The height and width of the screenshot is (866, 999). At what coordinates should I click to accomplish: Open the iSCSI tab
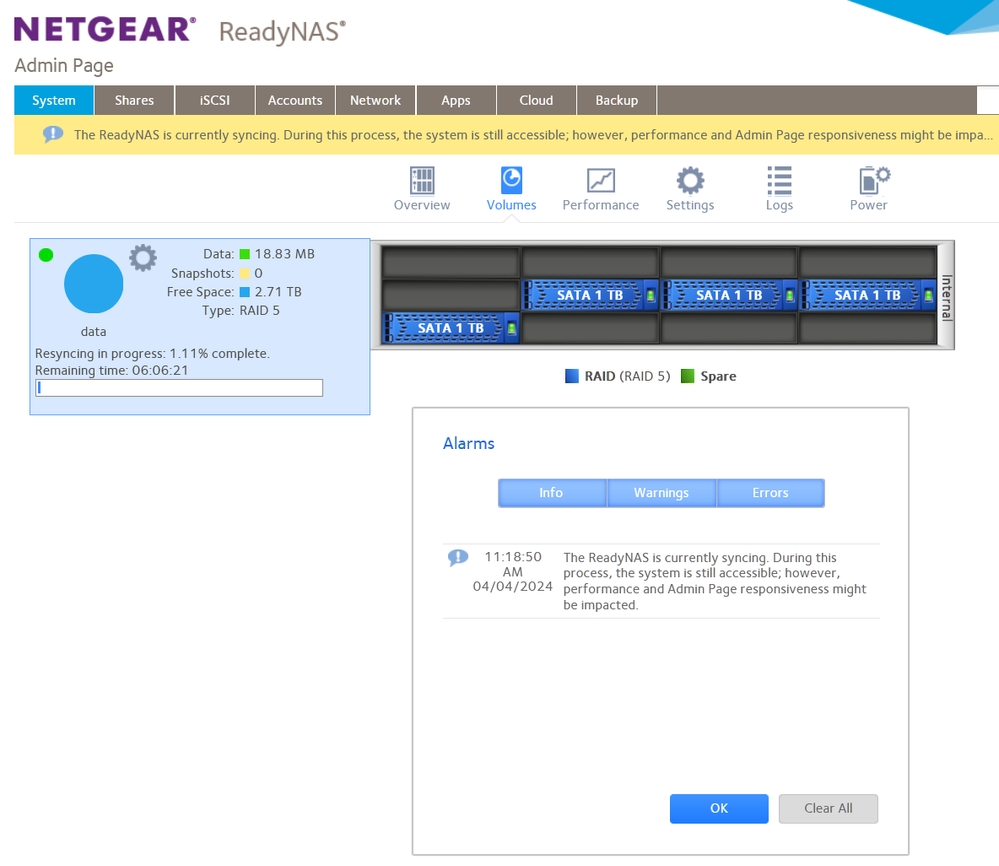(x=215, y=100)
